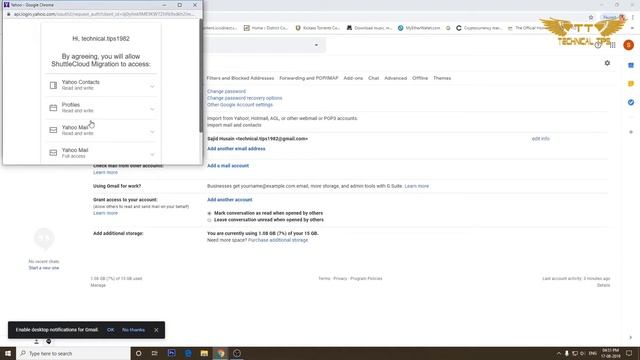
Task: Open the Privacy link in footer
Action: click(340, 279)
